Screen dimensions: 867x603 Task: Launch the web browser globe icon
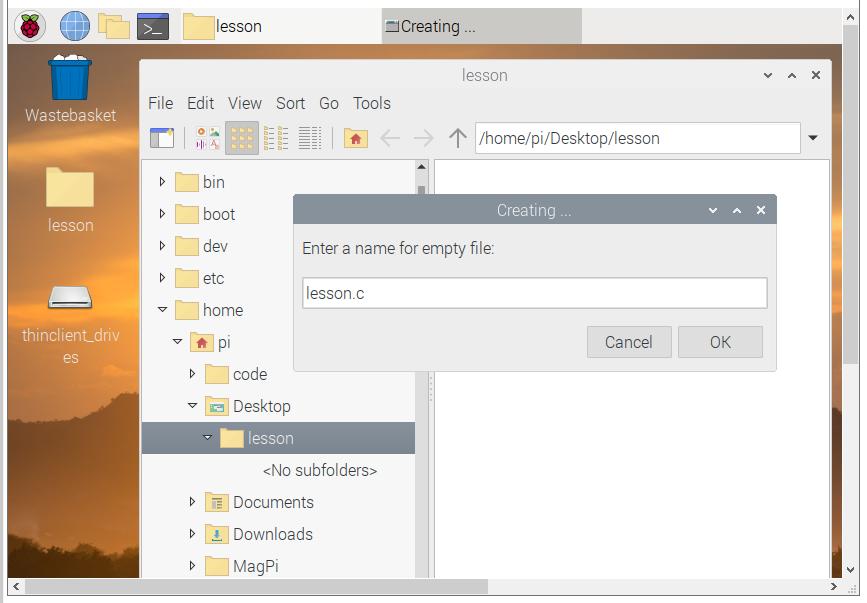75,26
